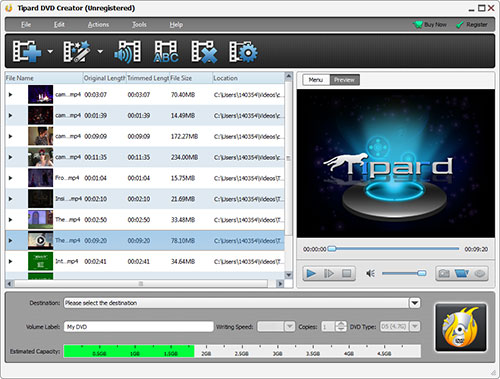
Task: Click the Remove video file icon
Action: pyautogui.click(x=204, y=52)
